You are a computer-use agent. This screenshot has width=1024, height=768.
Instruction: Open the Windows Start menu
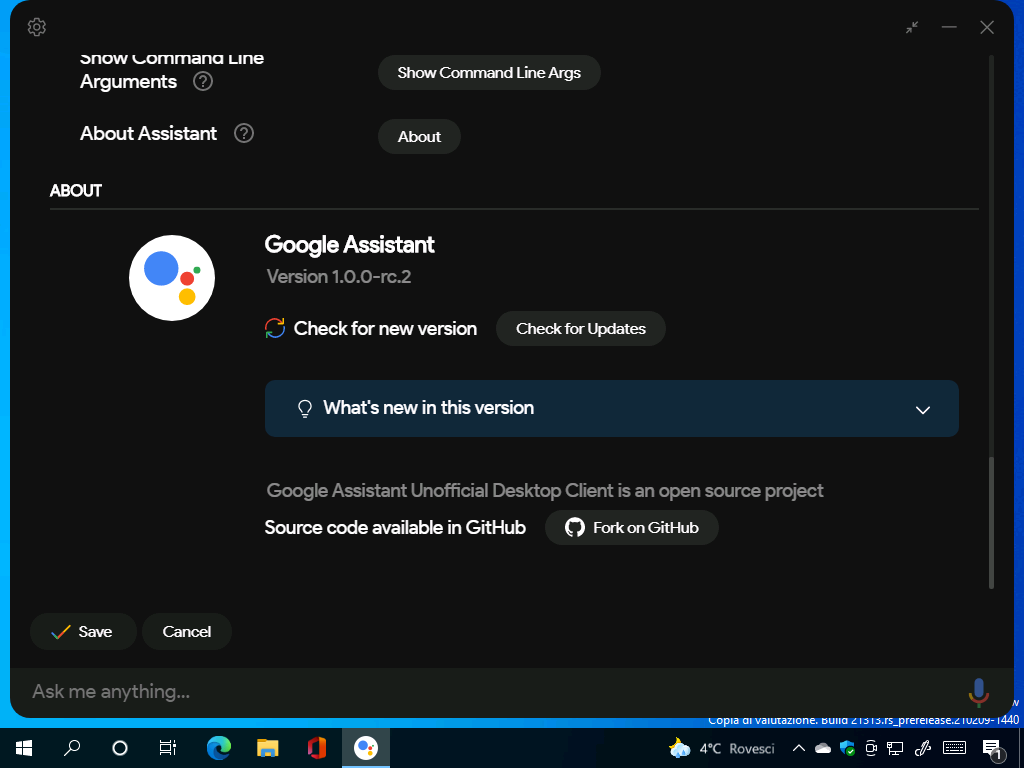[x=24, y=748]
